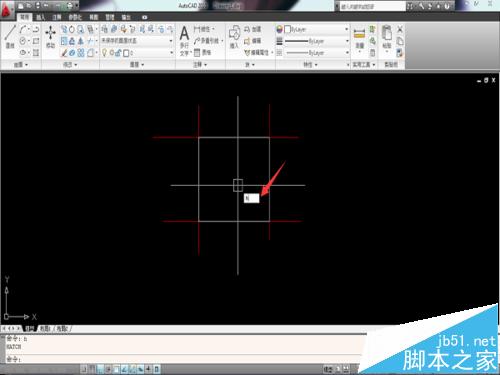Click the Measure tool in Utilities panel
Screen dimensions: 500x375
tap(359, 38)
